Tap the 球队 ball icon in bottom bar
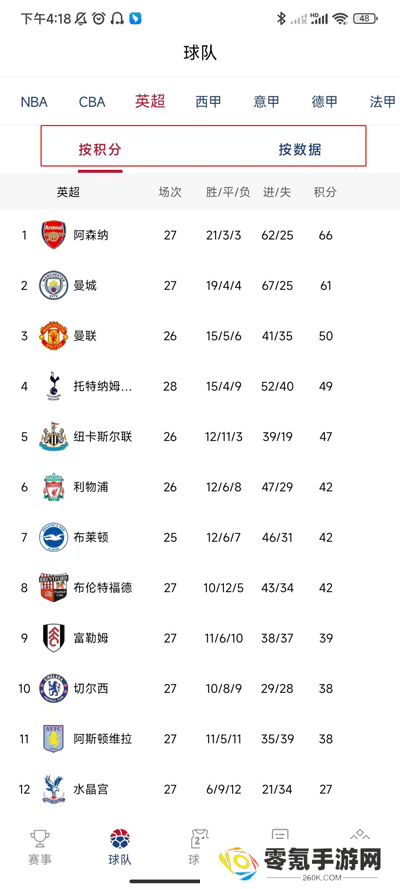The height and width of the screenshot is (889, 400). coord(120,839)
